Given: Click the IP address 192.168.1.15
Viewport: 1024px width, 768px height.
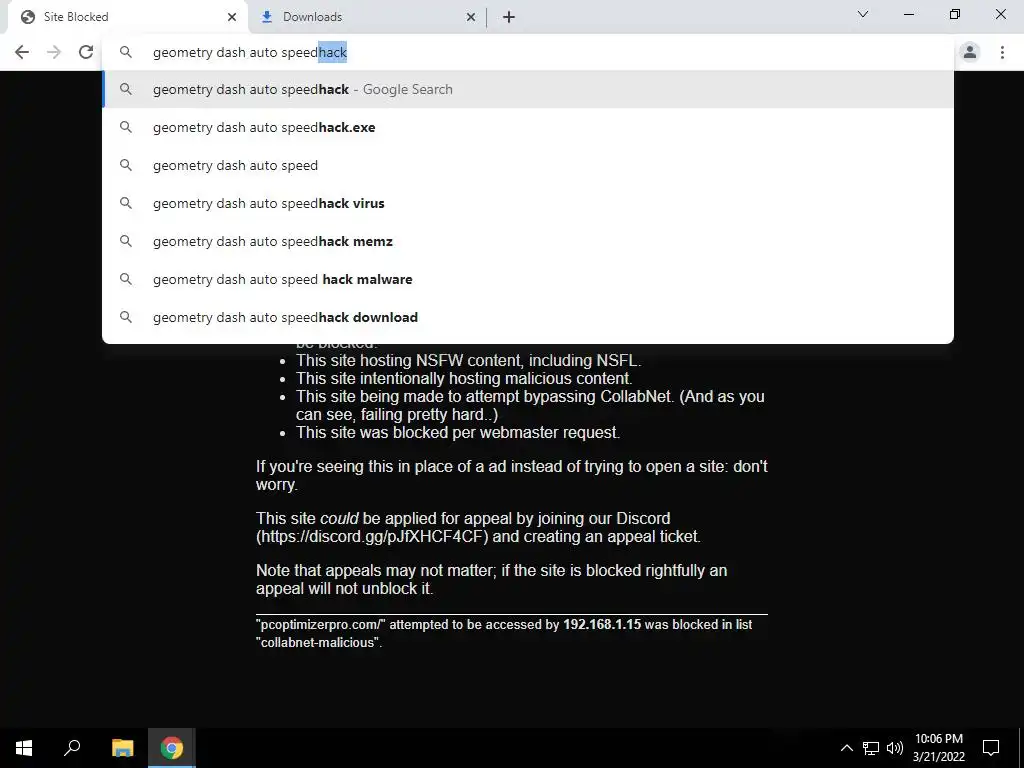Looking at the screenshot, I should click(x=602, y=624).
